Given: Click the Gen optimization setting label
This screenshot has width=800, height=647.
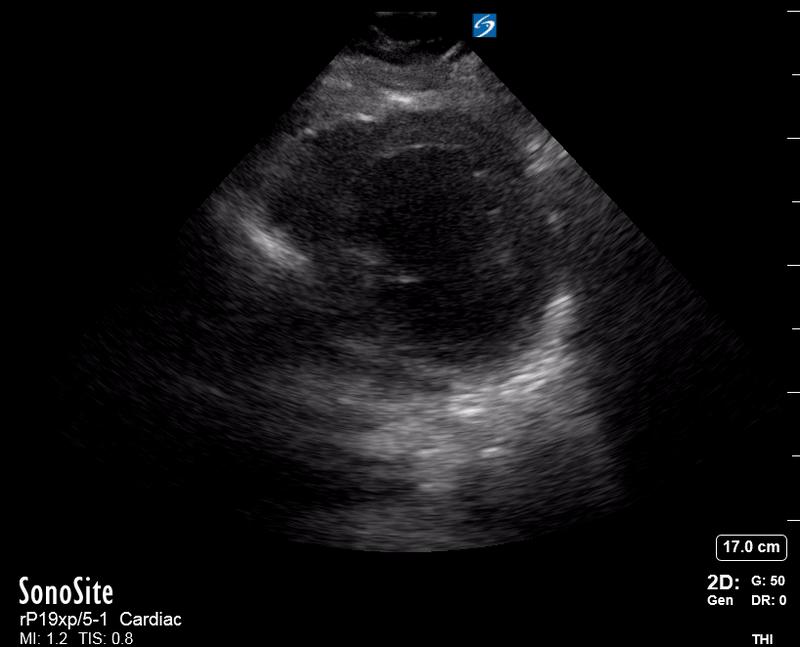Looking at the screenshot, I should tap(720, 601).
